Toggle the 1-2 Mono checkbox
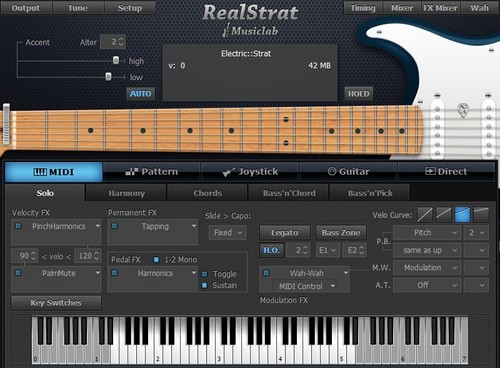 point(156,259)
